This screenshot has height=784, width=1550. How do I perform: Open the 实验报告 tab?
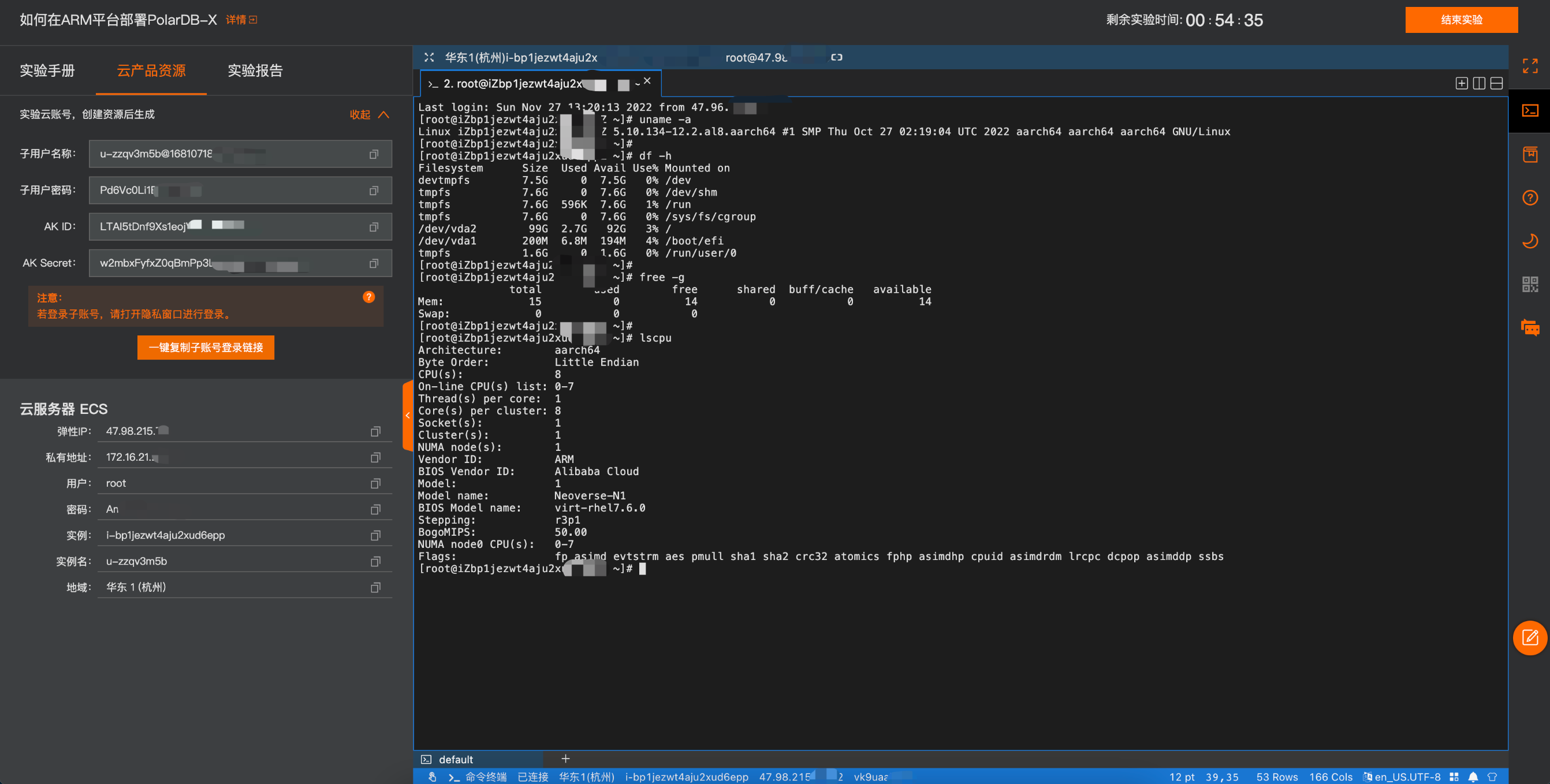point(255,70)
